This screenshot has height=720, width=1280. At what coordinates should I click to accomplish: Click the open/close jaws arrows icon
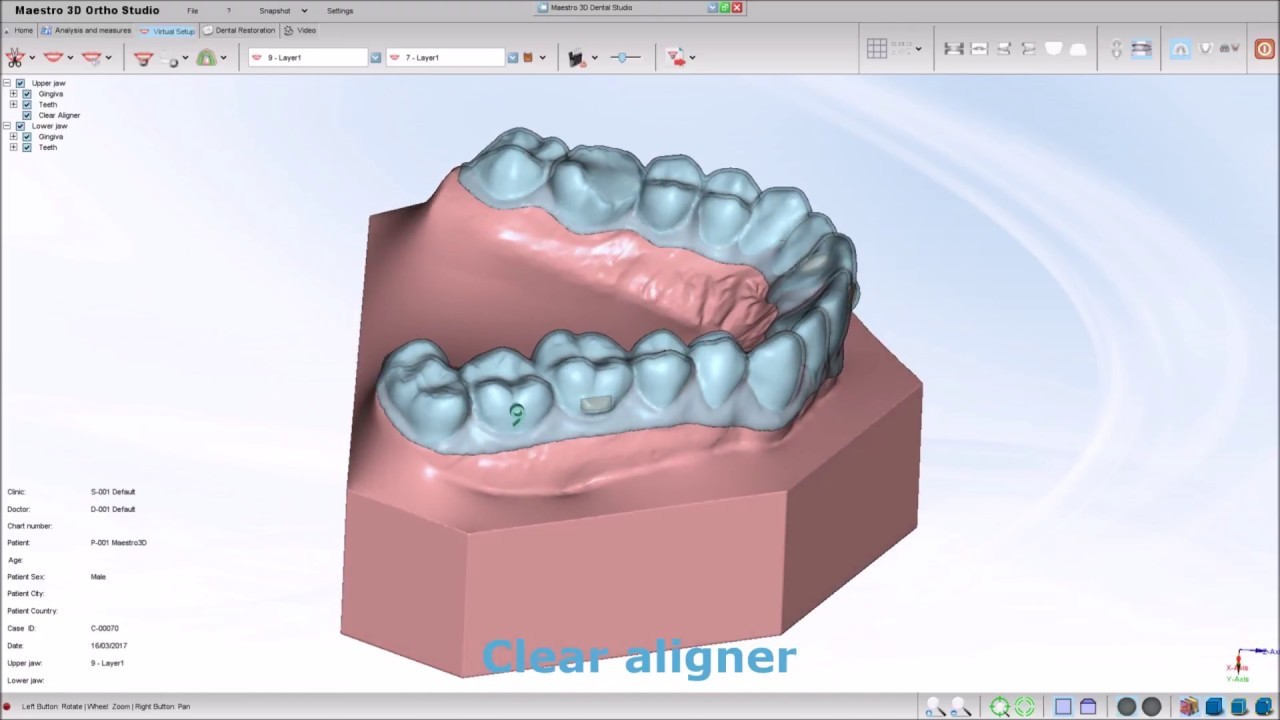1116,48
